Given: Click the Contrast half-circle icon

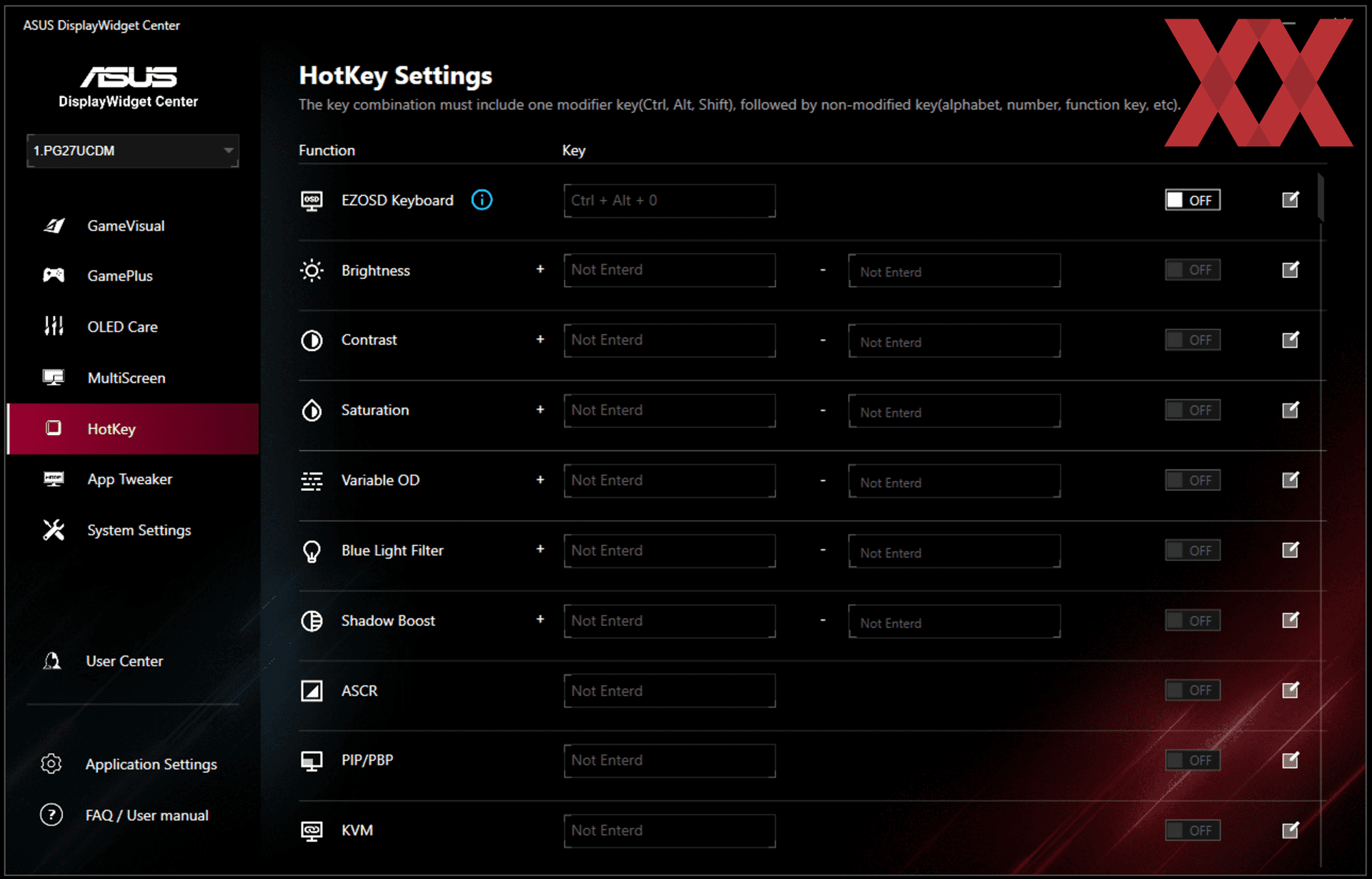Looking at the screenshot, I should 312,341.
